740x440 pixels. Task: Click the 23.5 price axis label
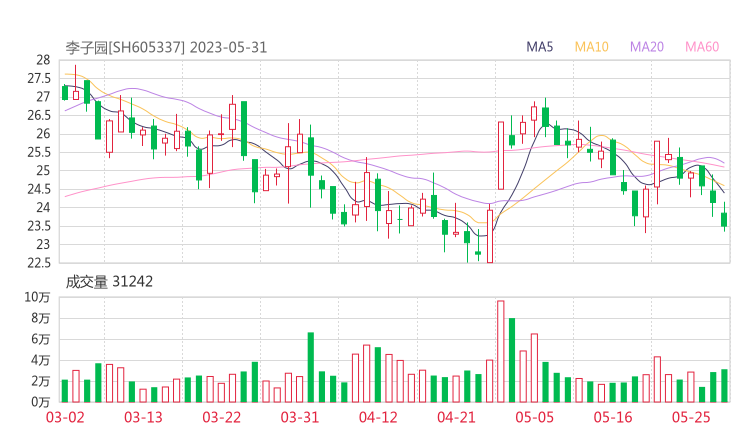39,226
